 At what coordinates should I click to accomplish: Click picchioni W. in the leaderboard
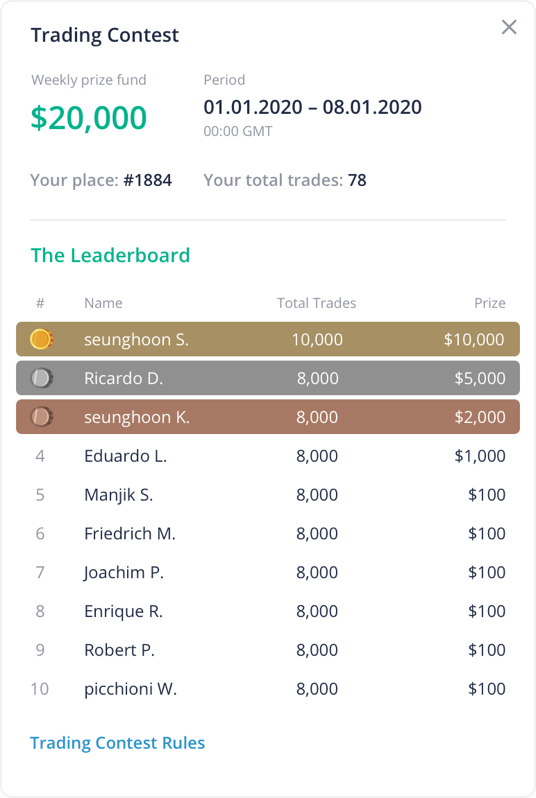click(130, 689)
